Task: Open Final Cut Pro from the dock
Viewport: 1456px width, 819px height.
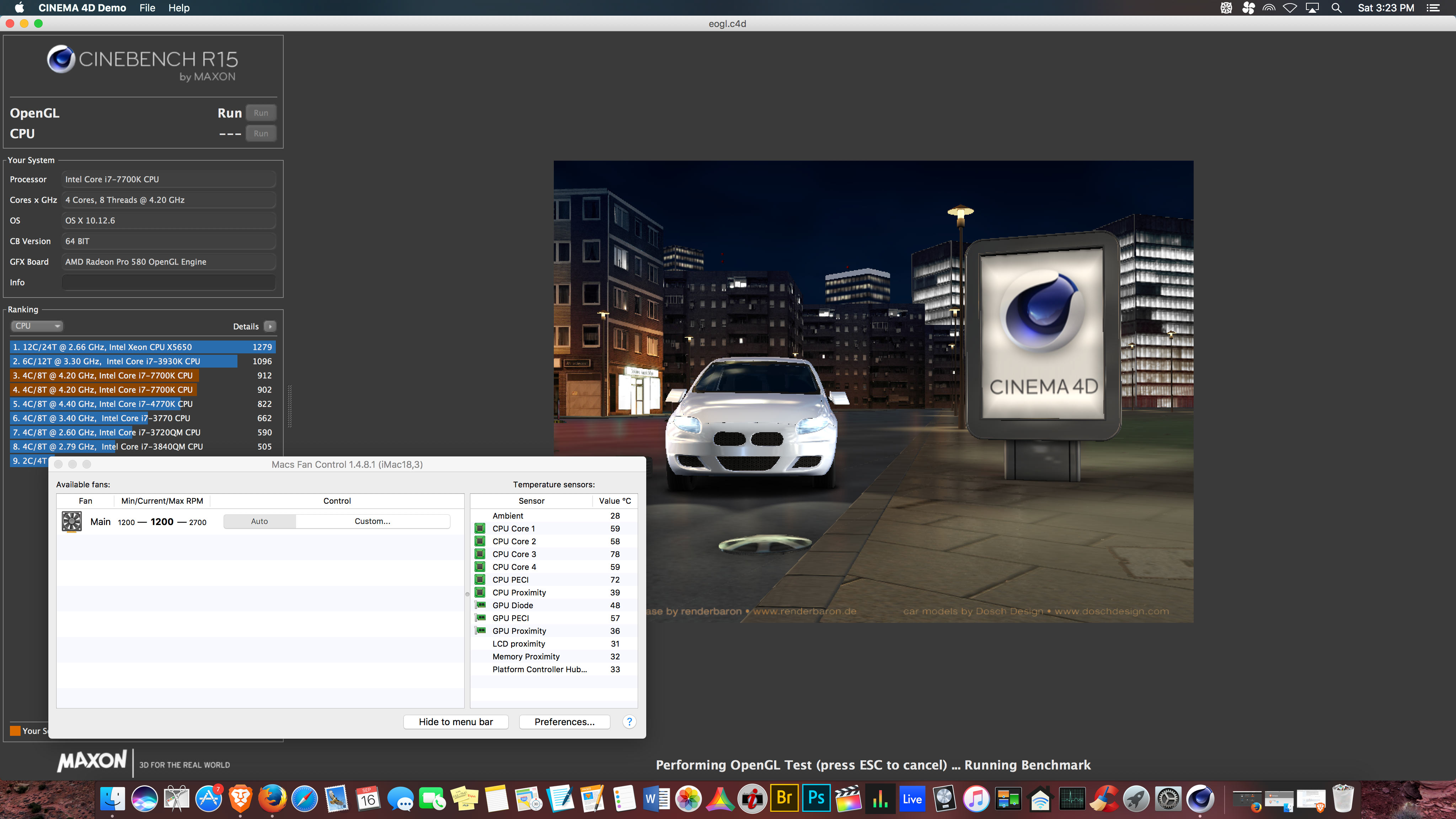Action: tap(849, 799)
